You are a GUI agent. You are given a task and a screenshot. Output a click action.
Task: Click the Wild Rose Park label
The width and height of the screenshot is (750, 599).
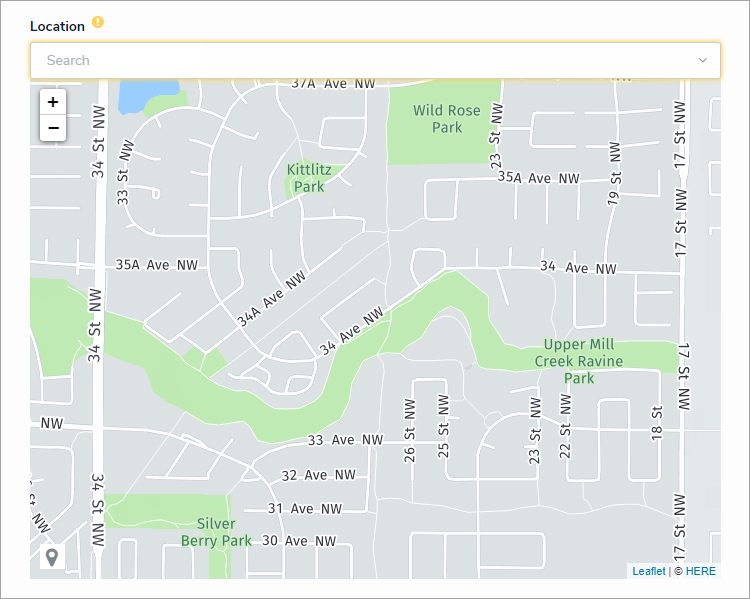447,119
